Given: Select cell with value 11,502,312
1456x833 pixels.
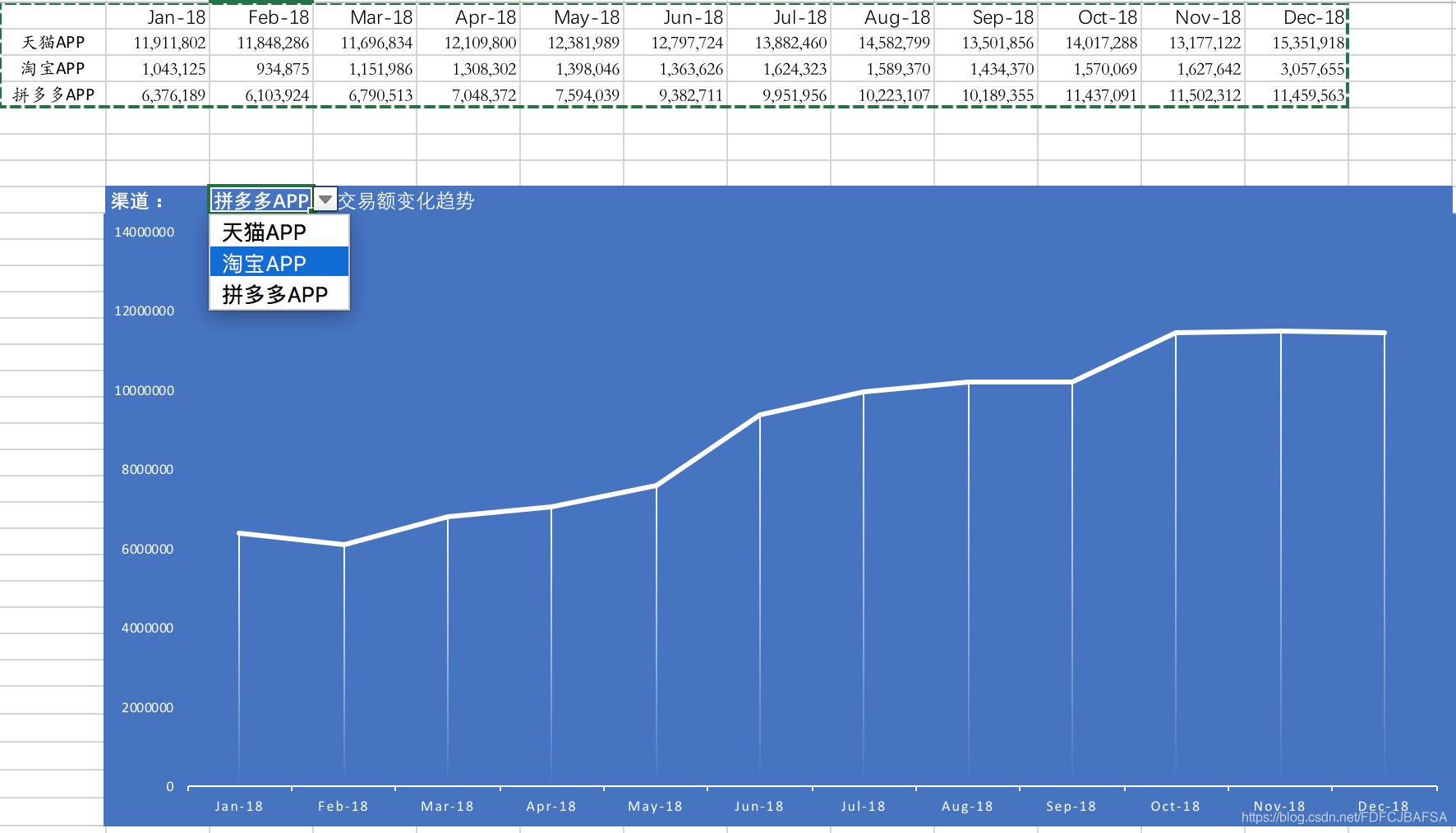Looking at the screenshot, I should pyautogui.click(x=1193, y=94).
